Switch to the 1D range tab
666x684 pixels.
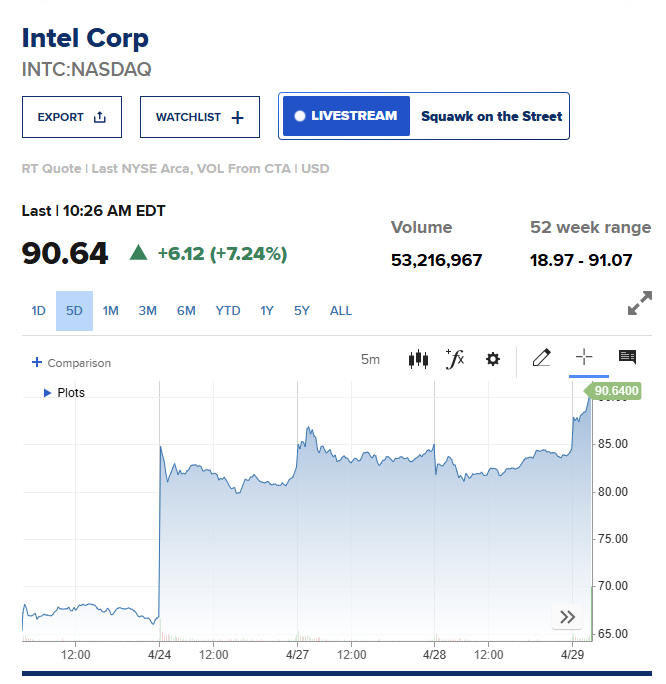(38, 311)
